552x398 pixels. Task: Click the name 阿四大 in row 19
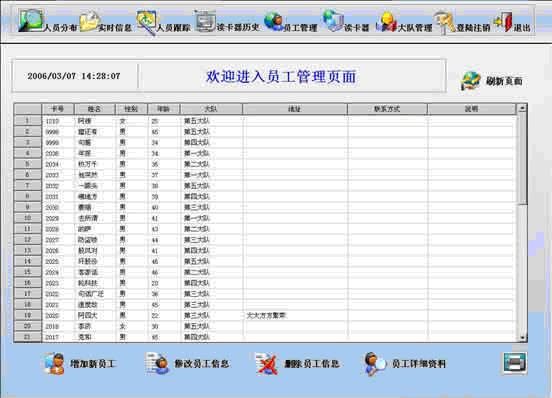click(x=87, y=316)
